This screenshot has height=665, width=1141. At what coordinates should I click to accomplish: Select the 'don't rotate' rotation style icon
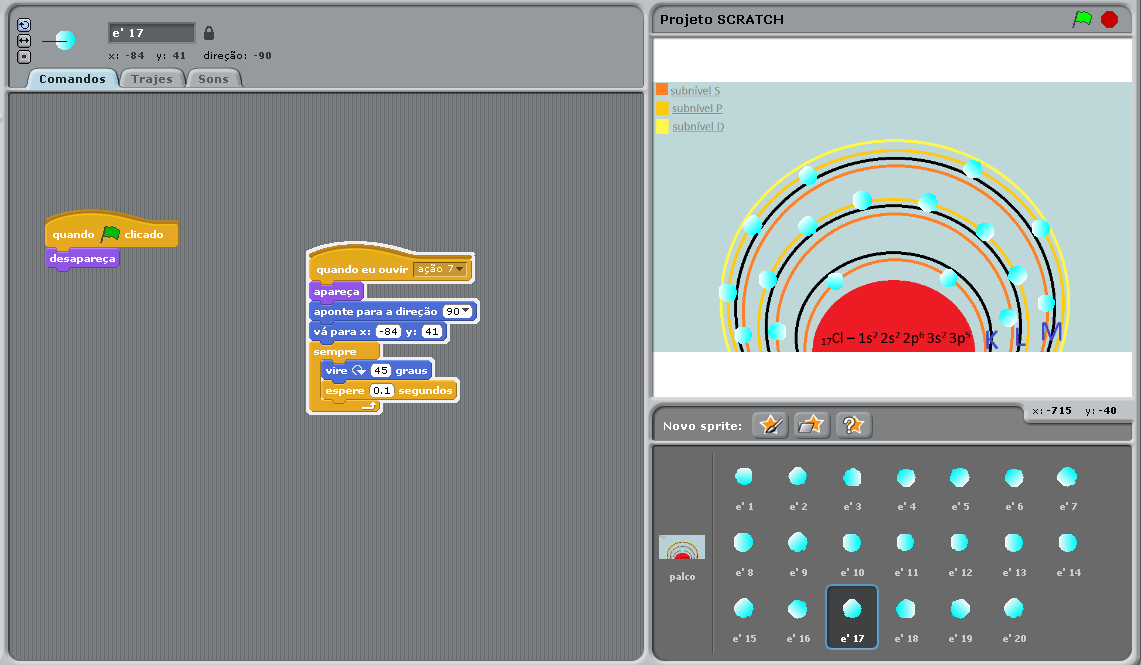coord(24,57)
